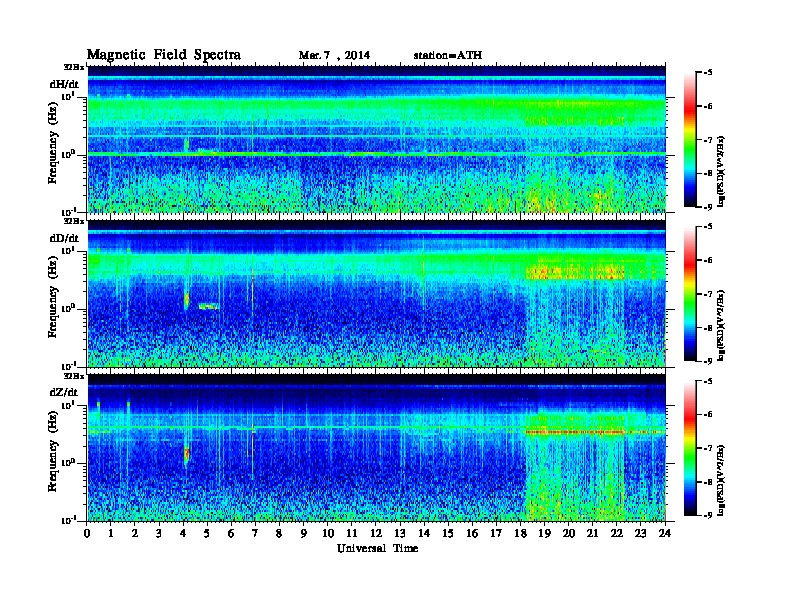This screenshot has width=792, height=612.
Task: Click hour 11 on the time axis
Action: point(352,534)
